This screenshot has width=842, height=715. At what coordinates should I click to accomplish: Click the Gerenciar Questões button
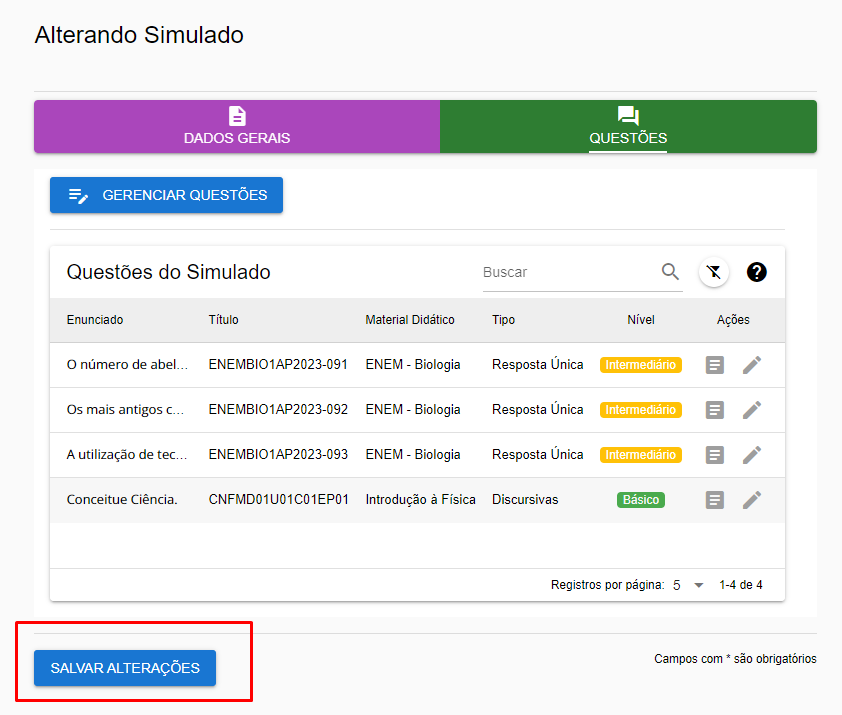pos(166,195)
